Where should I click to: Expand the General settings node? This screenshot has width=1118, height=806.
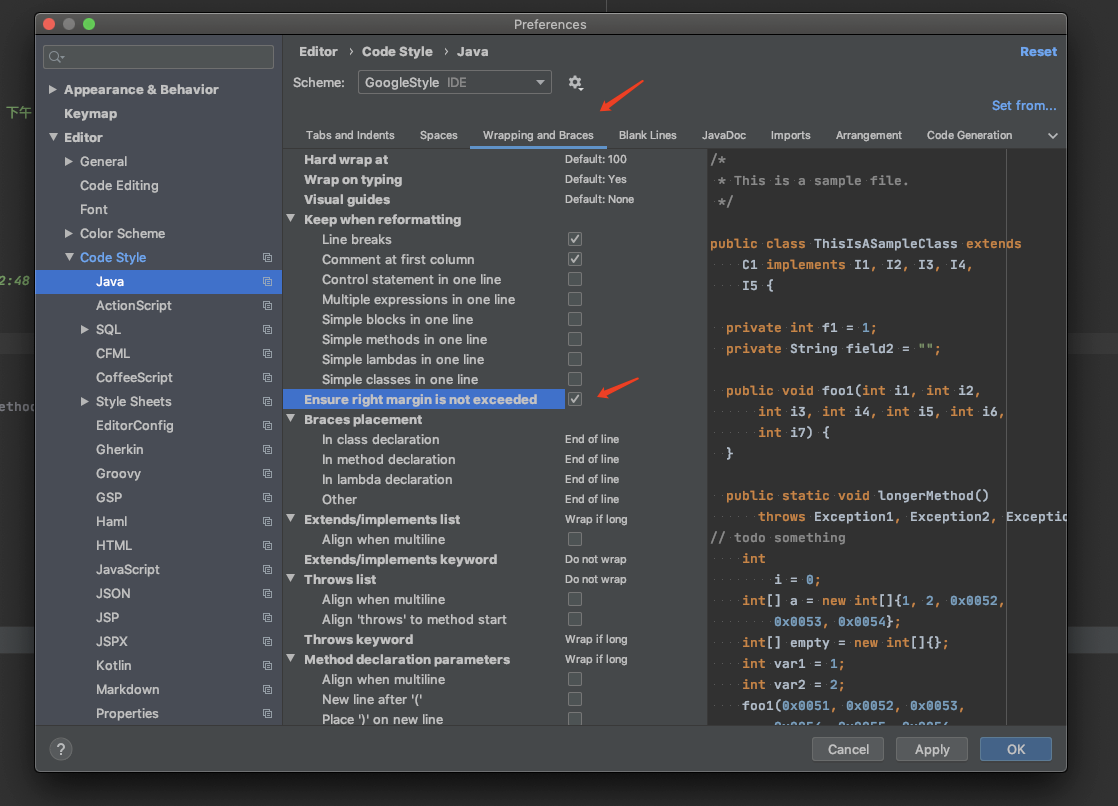pyautogui.click(x=68, y=161)
